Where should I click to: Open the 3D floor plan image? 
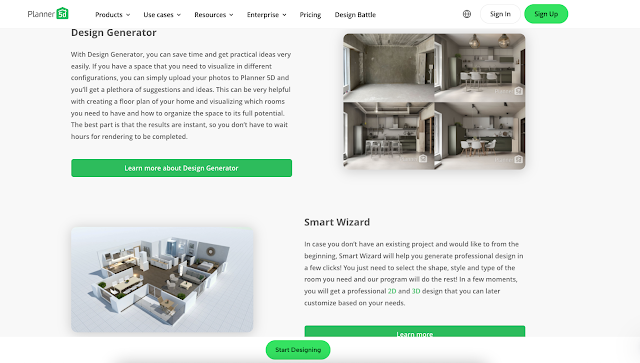(x=162, y=280)
